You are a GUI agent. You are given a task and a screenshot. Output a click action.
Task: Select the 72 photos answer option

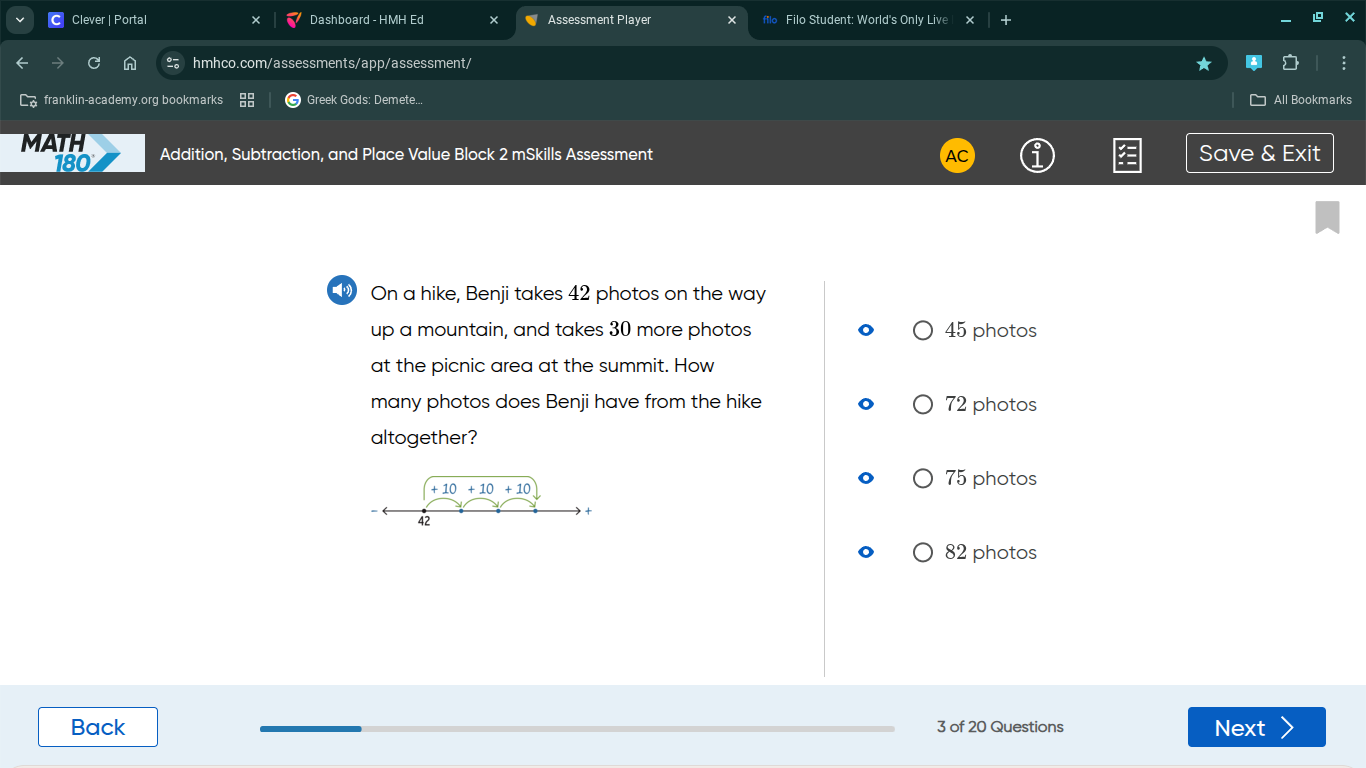[x=975, y=404]
